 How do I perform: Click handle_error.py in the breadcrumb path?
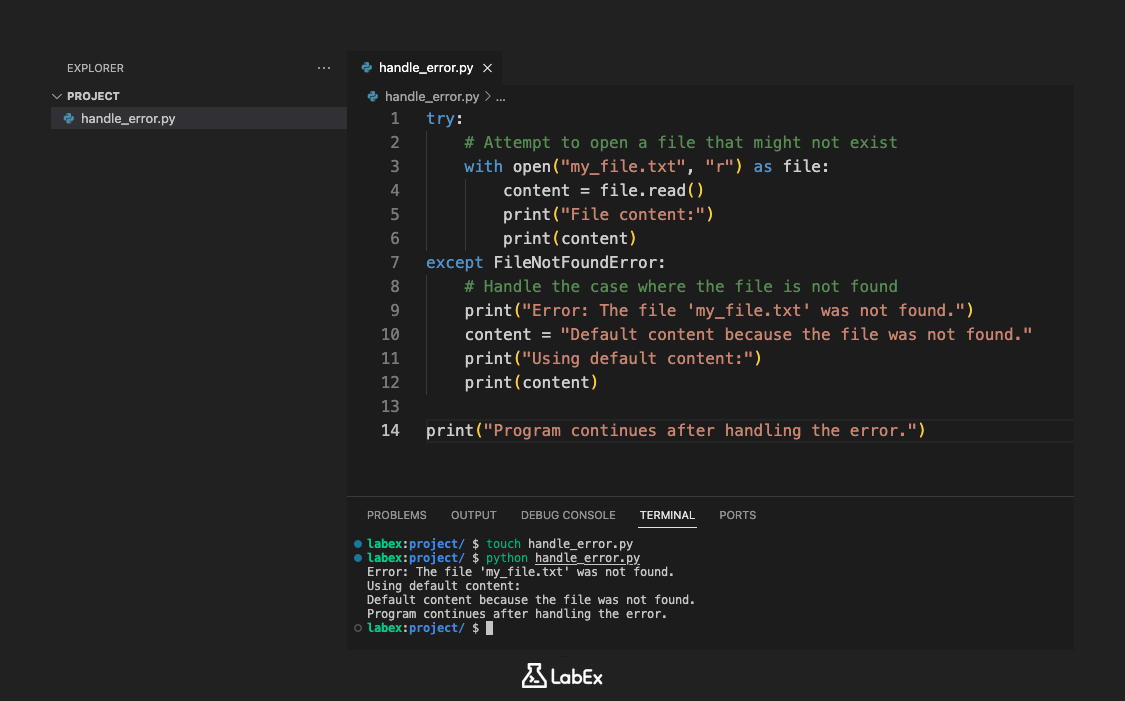pyautogui.click(x=432, y=97)
